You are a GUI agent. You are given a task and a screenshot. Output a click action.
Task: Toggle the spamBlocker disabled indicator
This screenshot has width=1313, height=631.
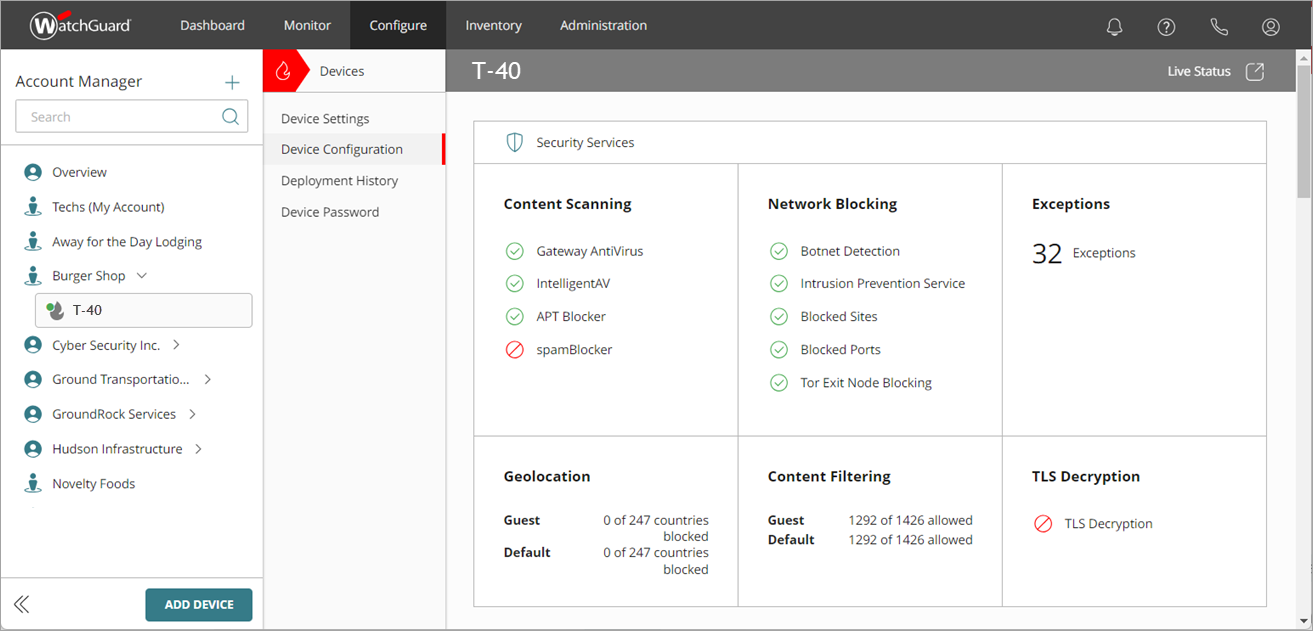tap(514, 349)
